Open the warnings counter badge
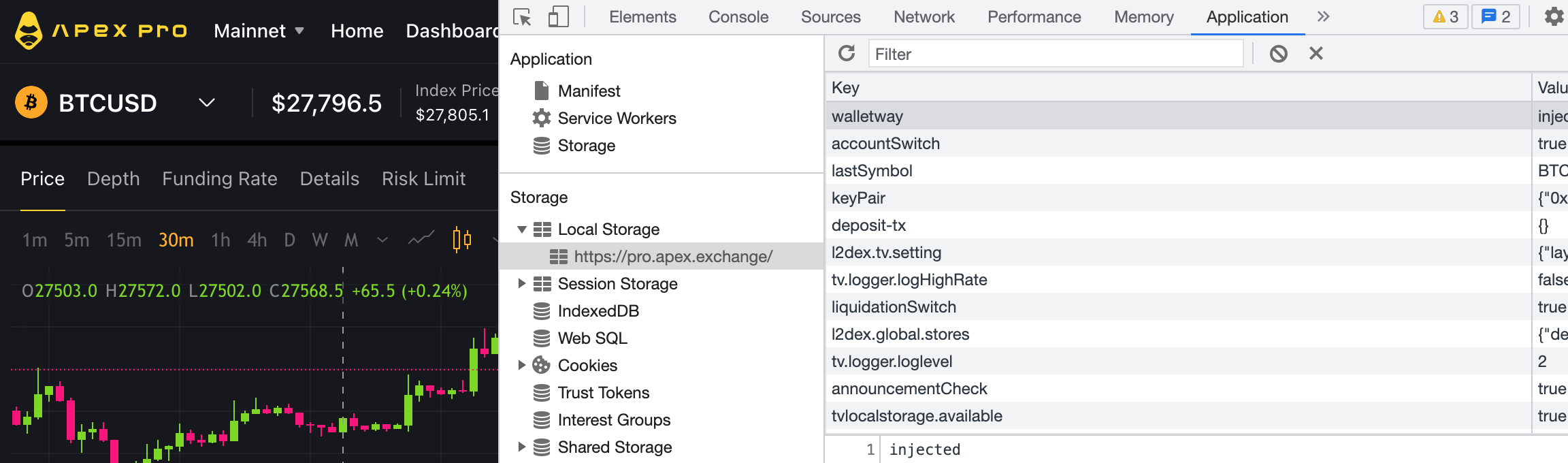Viewport: 1568px width, 463px height. tap(1445, 16)
